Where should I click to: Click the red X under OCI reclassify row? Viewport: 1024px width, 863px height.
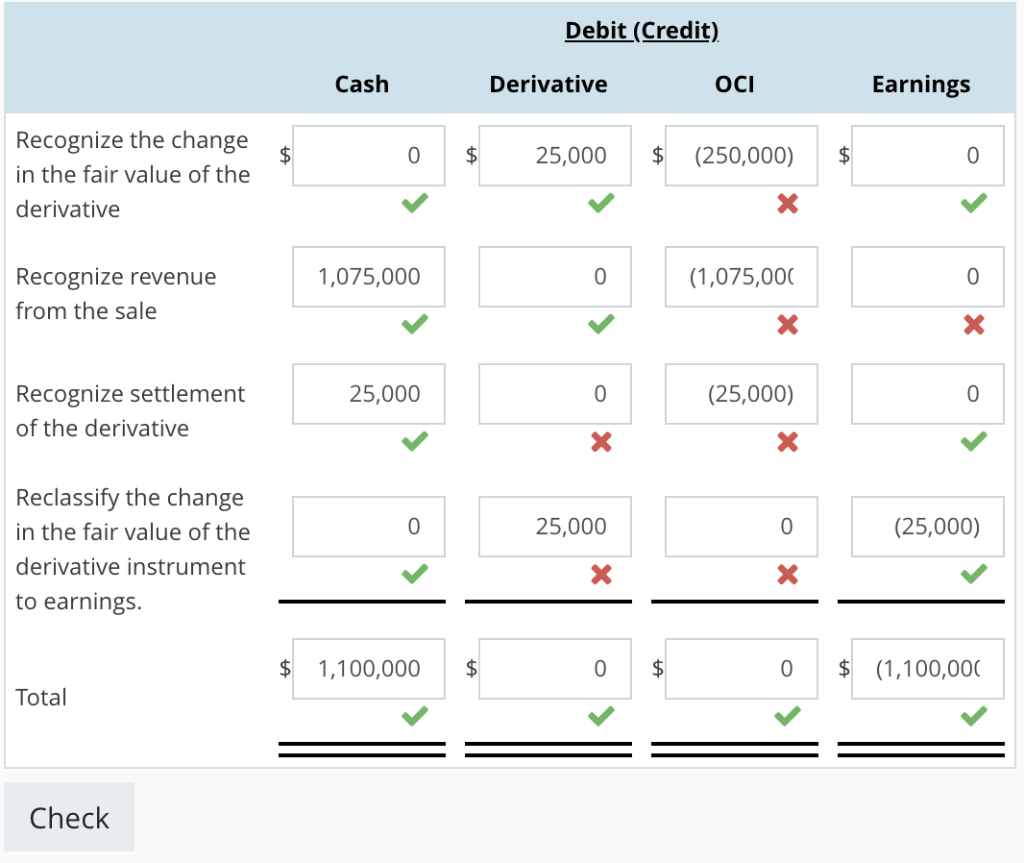point(787,573)
